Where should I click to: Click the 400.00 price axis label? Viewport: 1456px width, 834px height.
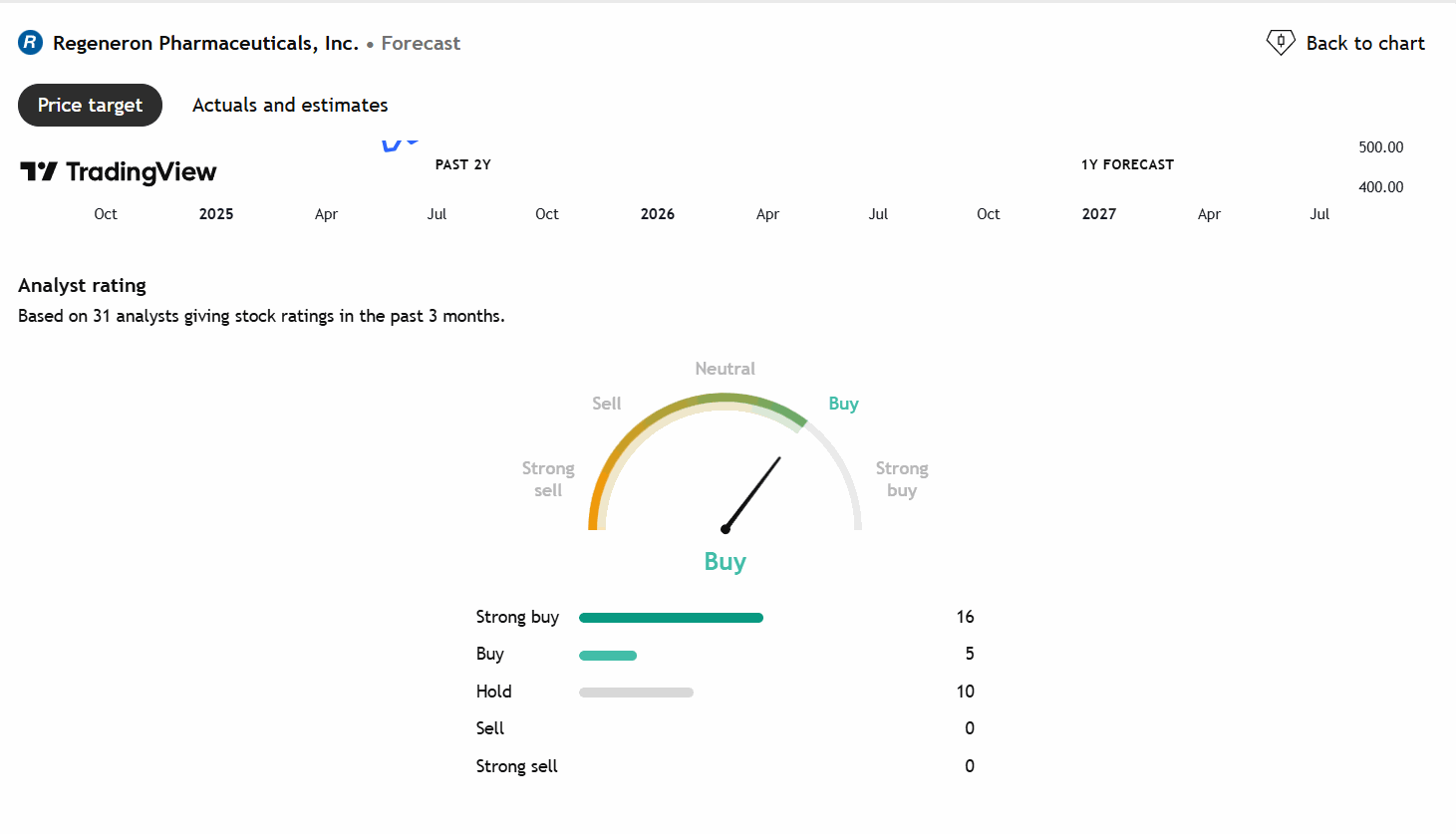(x=1380, y=187)
